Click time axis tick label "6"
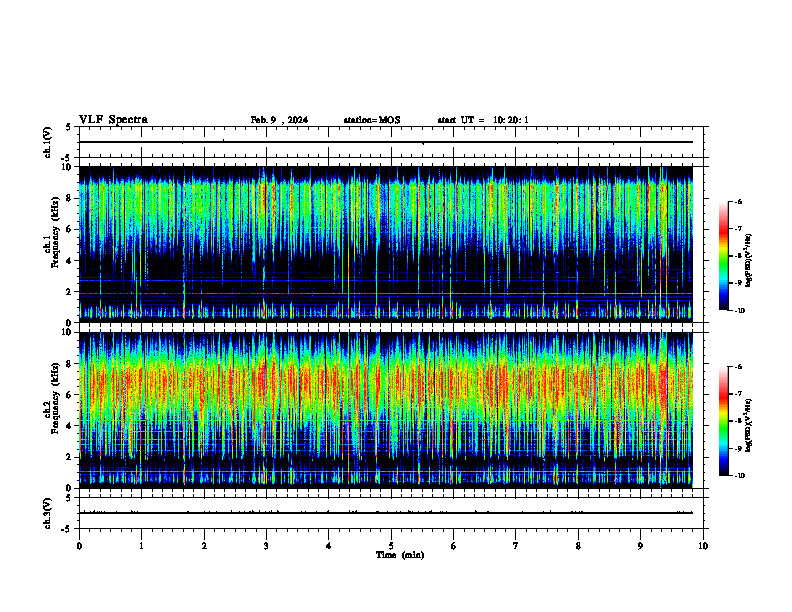Screen dimensions: 792x612 453,546
